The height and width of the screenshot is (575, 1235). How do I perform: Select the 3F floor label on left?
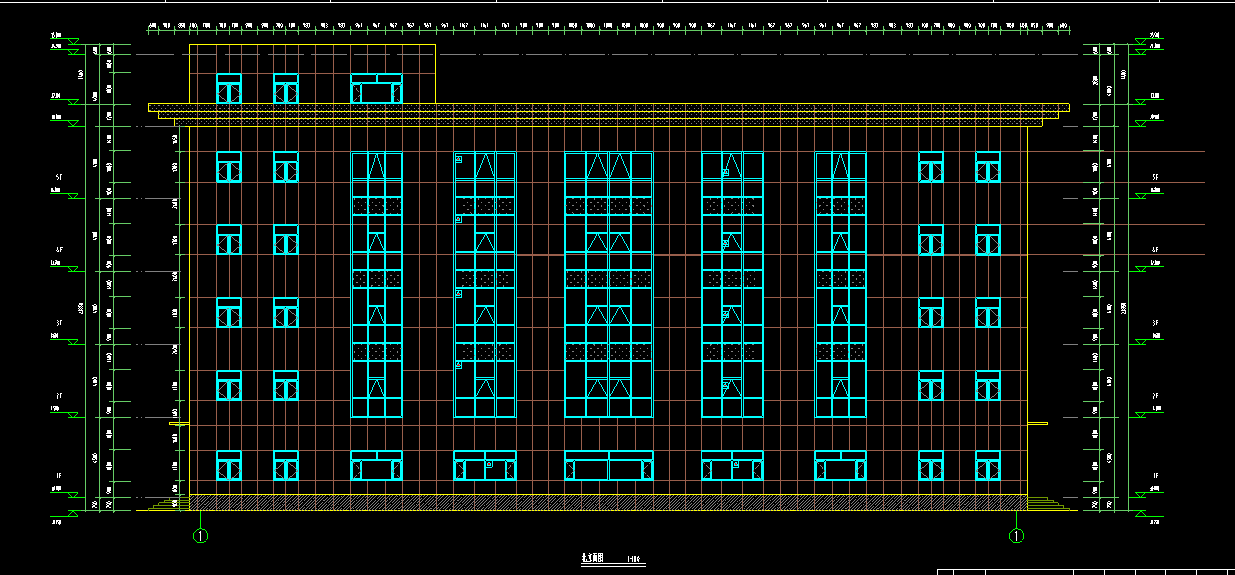pyautogui.click(x=59, y=323)
